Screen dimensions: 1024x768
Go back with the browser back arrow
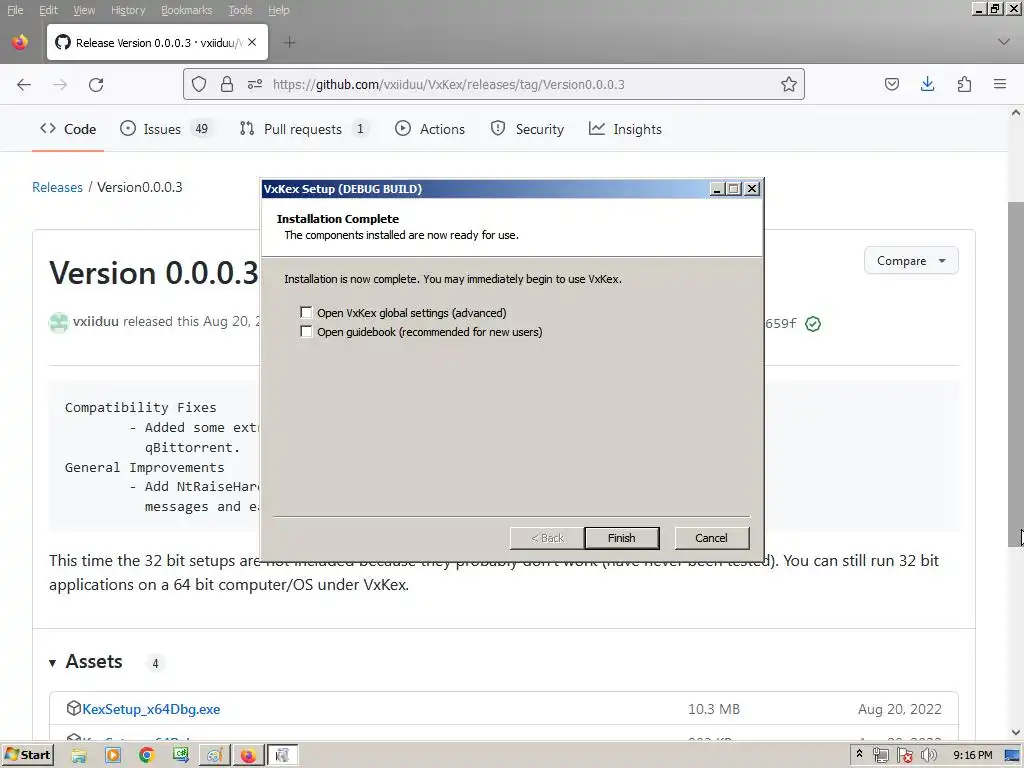pyautogui.click(x=24, y=84)
